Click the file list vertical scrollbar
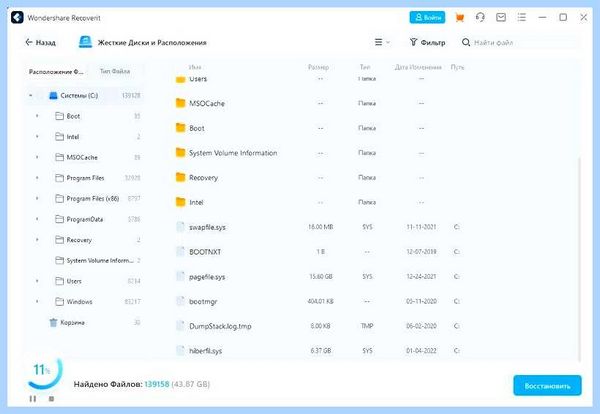 pyautogui.click(x=579, y=258)
